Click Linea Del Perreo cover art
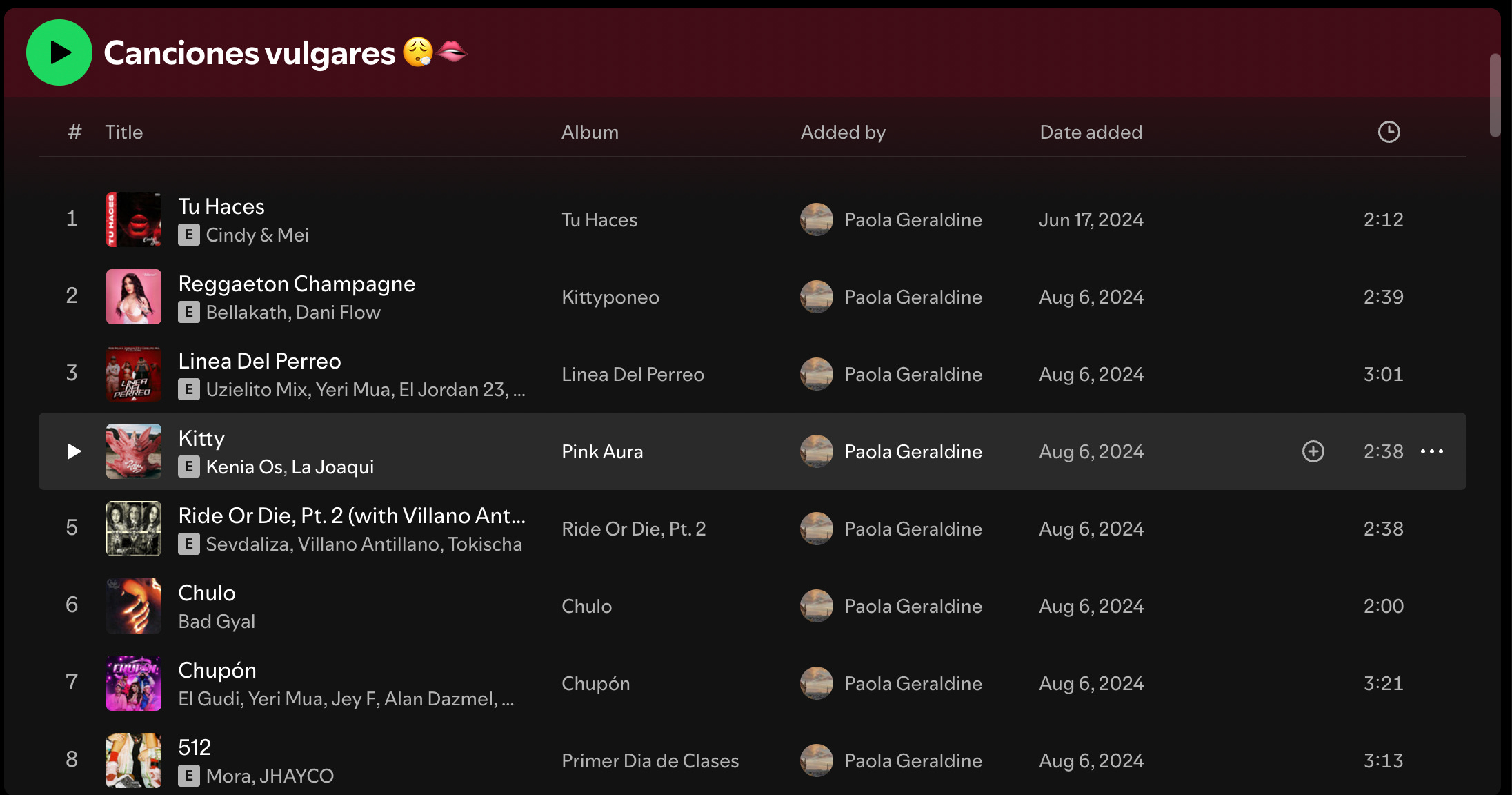This screenshot has width=1512, height=795. coord(134,374)
